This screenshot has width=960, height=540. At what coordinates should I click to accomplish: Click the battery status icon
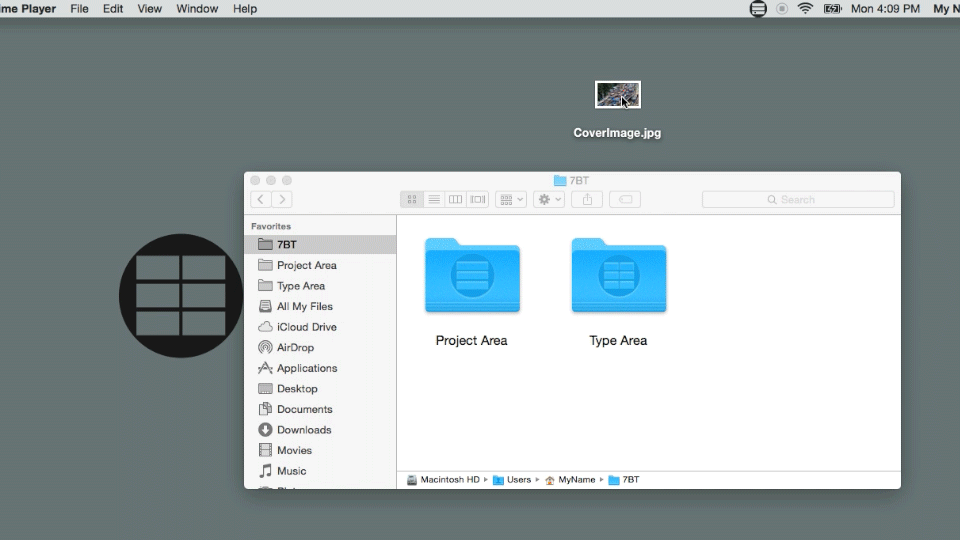point(833,9)
